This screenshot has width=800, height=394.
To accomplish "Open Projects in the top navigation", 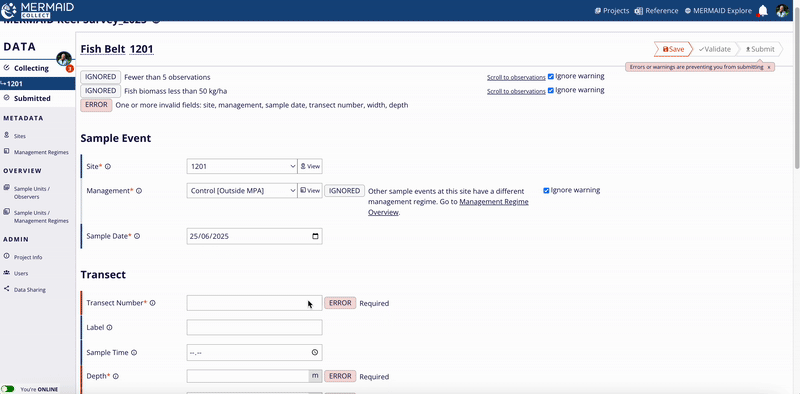I will point(612,11).
